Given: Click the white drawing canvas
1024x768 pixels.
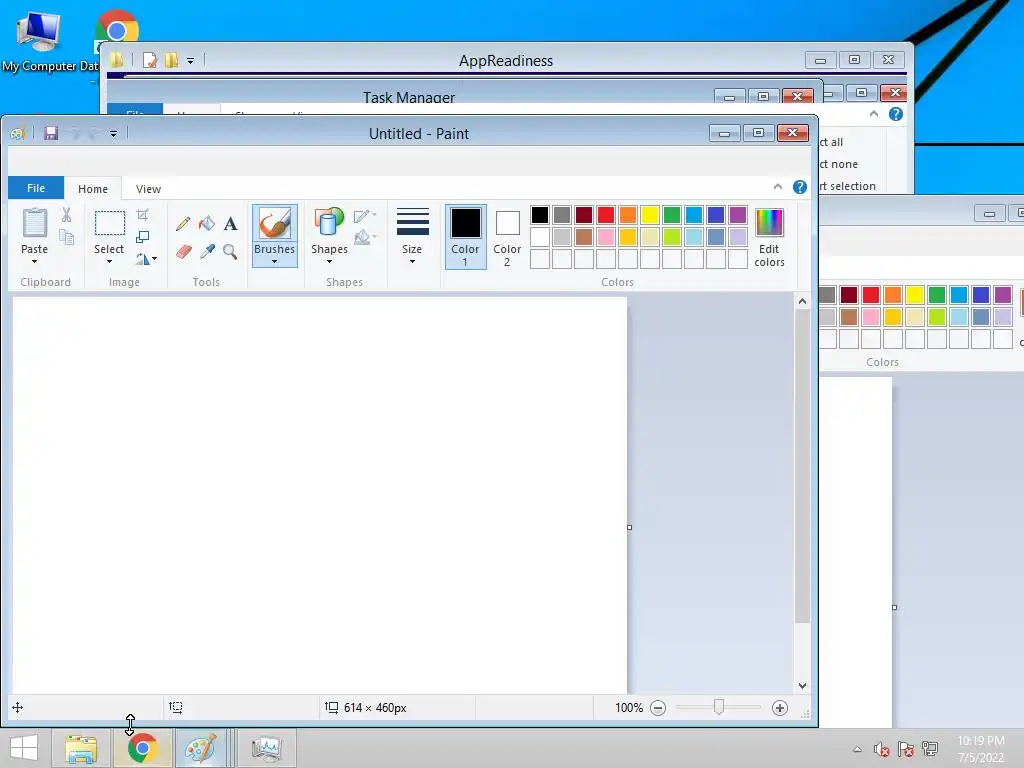Looking at the screenshot, I should coord(320,495).
